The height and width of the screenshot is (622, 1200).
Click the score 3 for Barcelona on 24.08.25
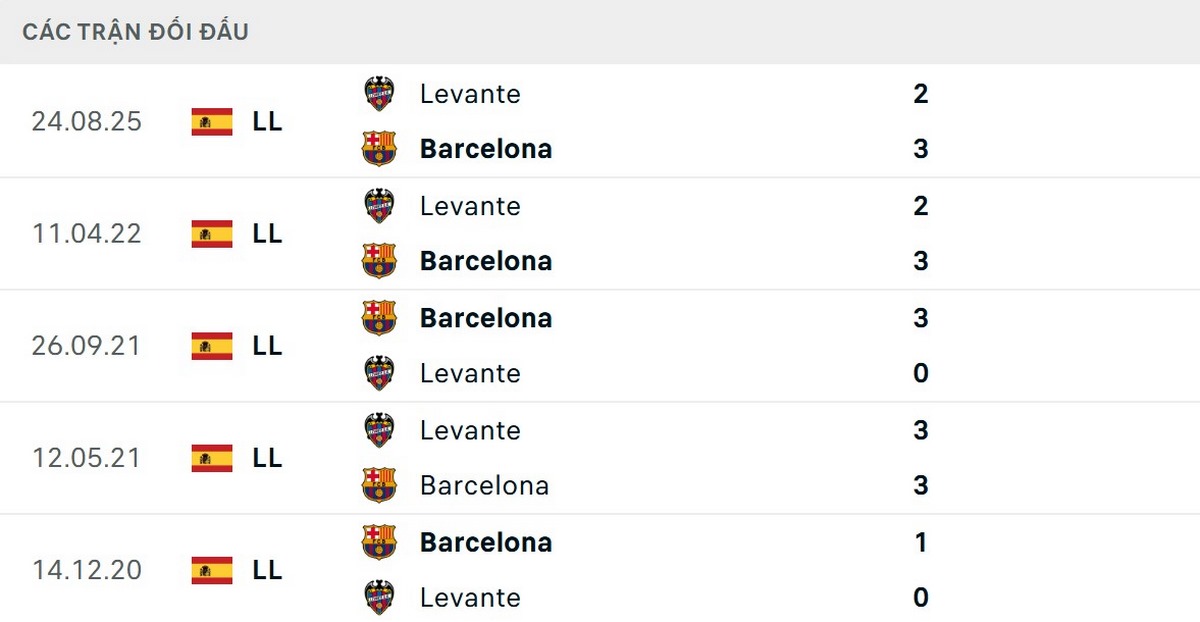[x=921, y=148]
